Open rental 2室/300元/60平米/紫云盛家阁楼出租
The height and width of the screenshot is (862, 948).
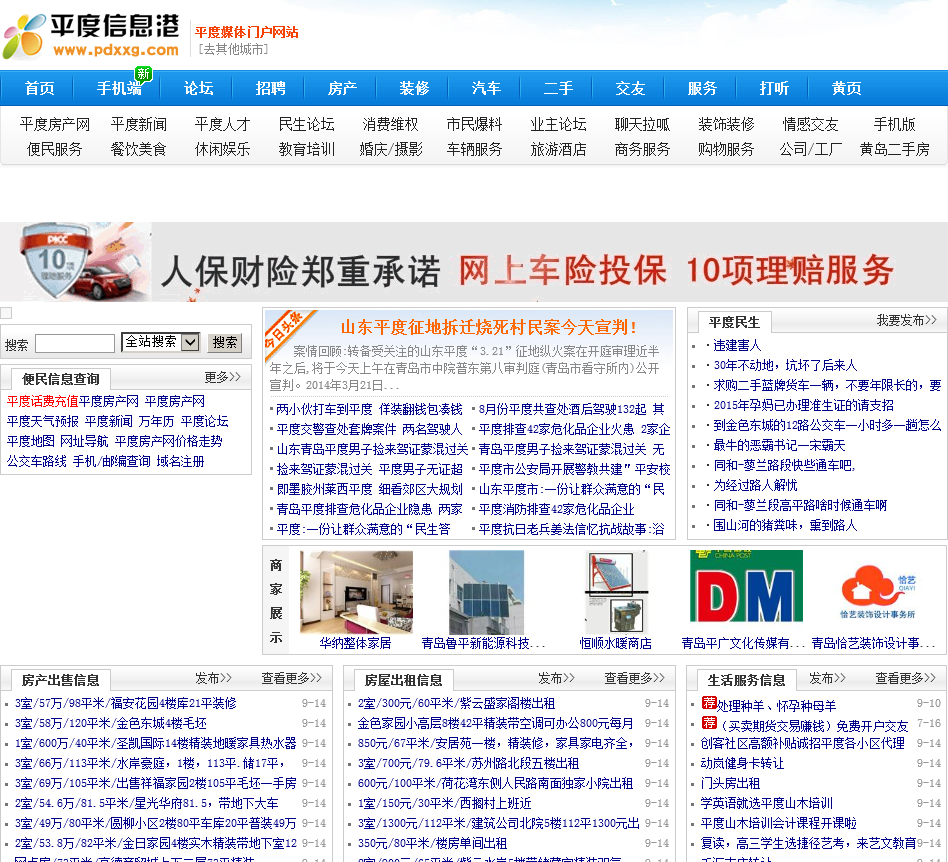click(x=456, y=703)
